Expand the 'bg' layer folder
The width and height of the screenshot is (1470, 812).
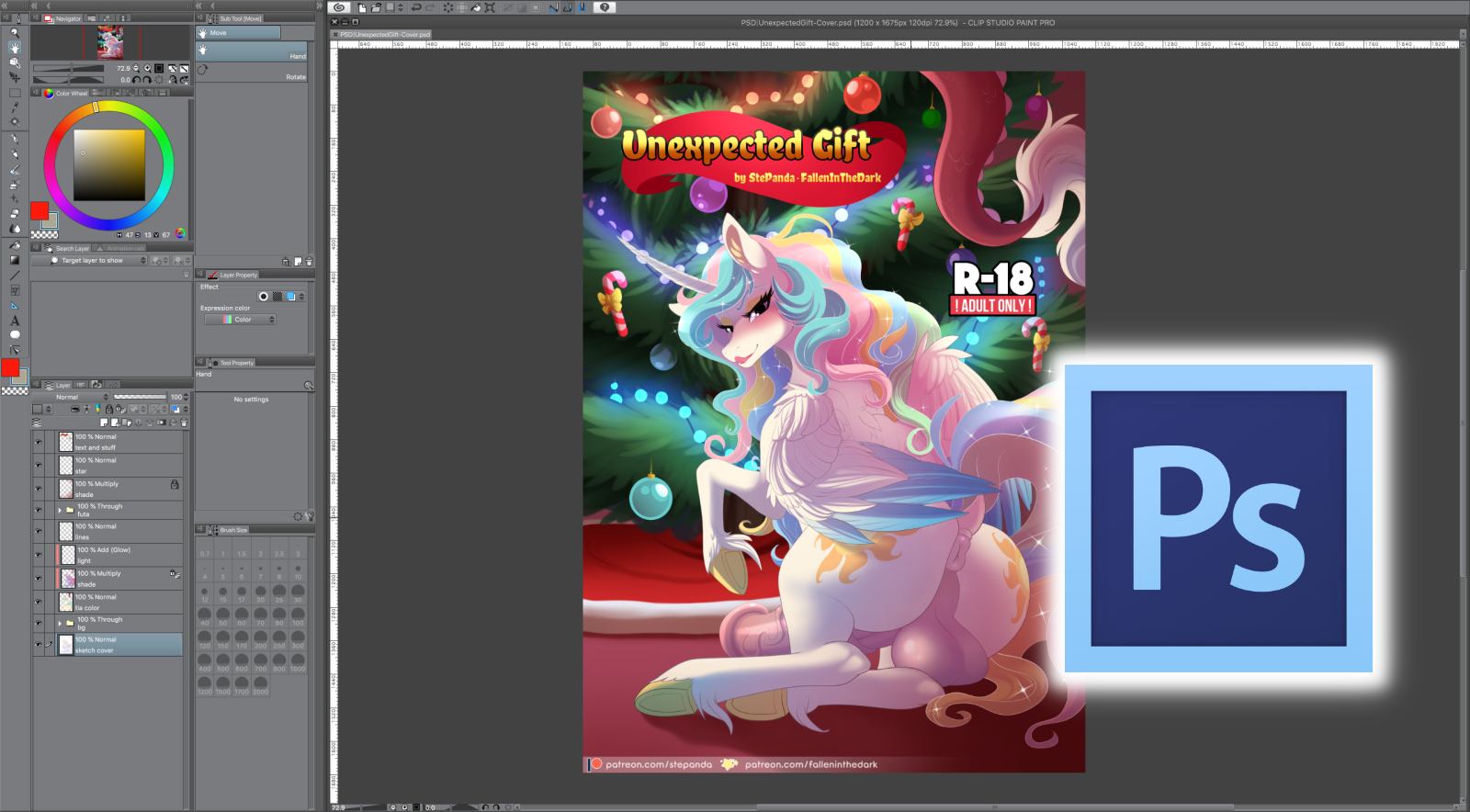tap(60, 623)
